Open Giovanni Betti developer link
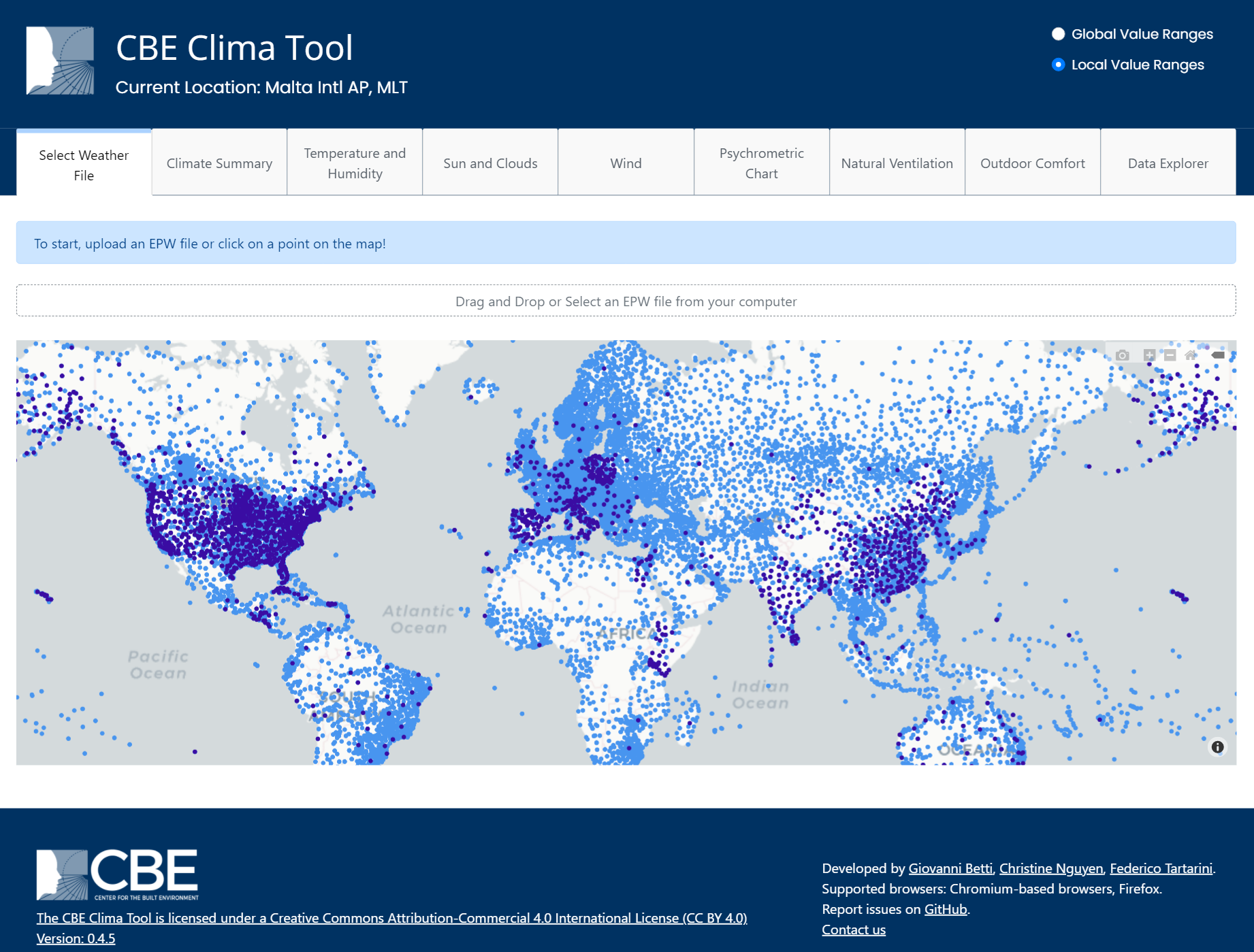 coord(950,868)
